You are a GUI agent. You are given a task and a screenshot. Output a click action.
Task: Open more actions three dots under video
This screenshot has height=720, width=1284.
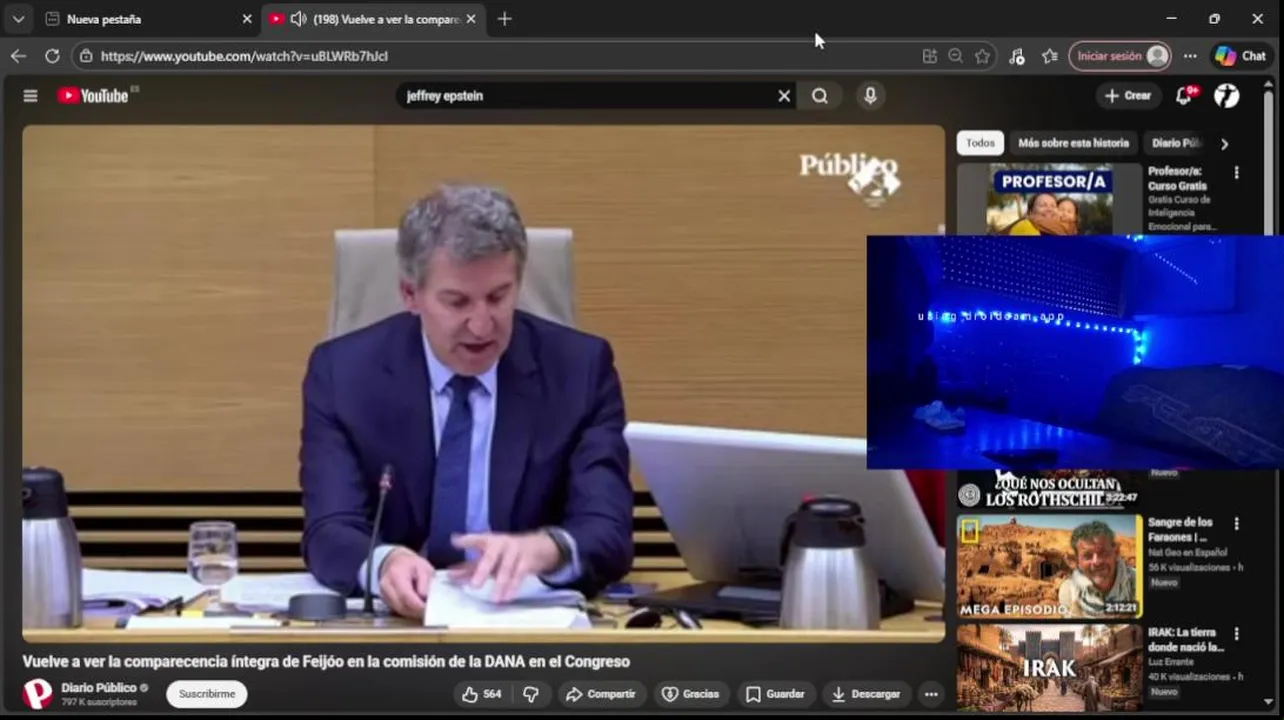point(931,694)
